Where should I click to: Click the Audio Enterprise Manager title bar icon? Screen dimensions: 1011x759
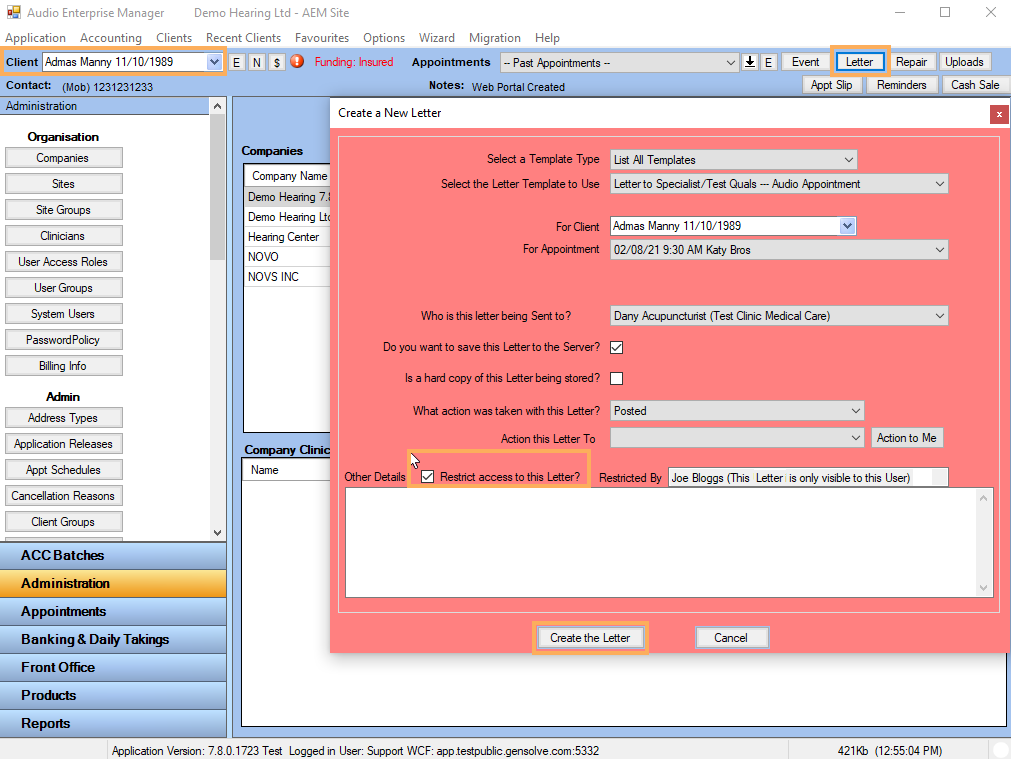(13, 12)
